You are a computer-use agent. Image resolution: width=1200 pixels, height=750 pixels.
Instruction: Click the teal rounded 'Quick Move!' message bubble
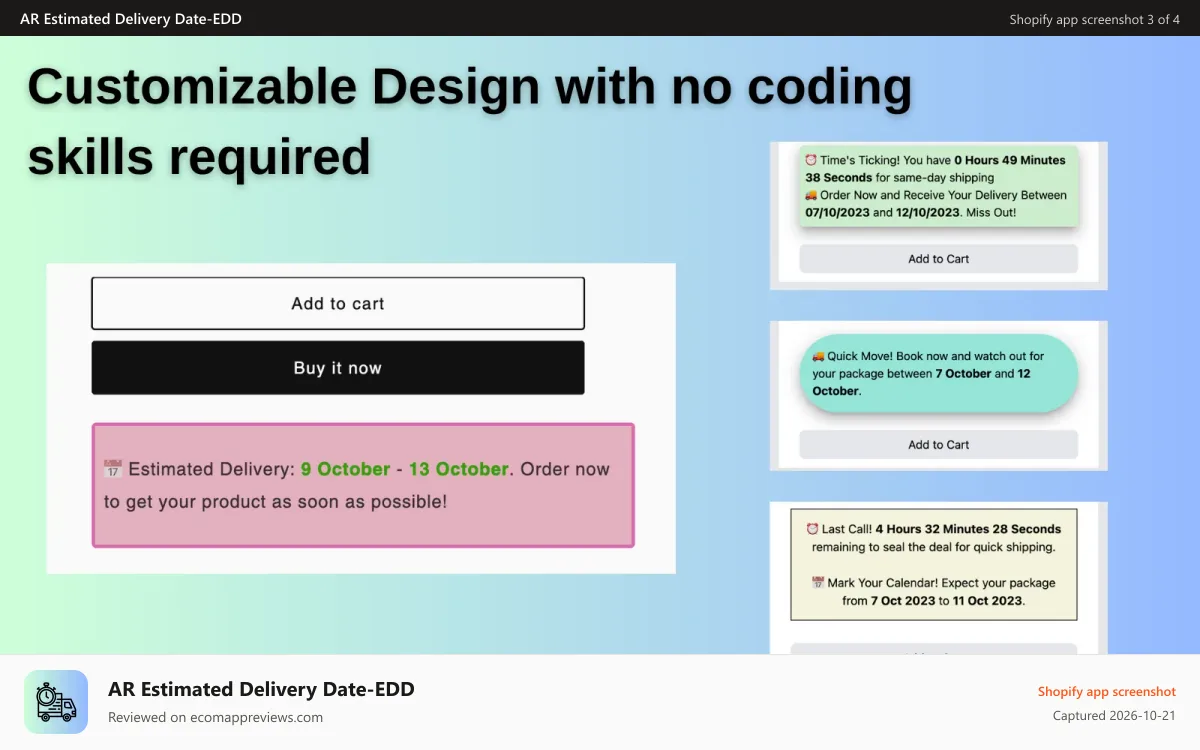click(938, 374)
